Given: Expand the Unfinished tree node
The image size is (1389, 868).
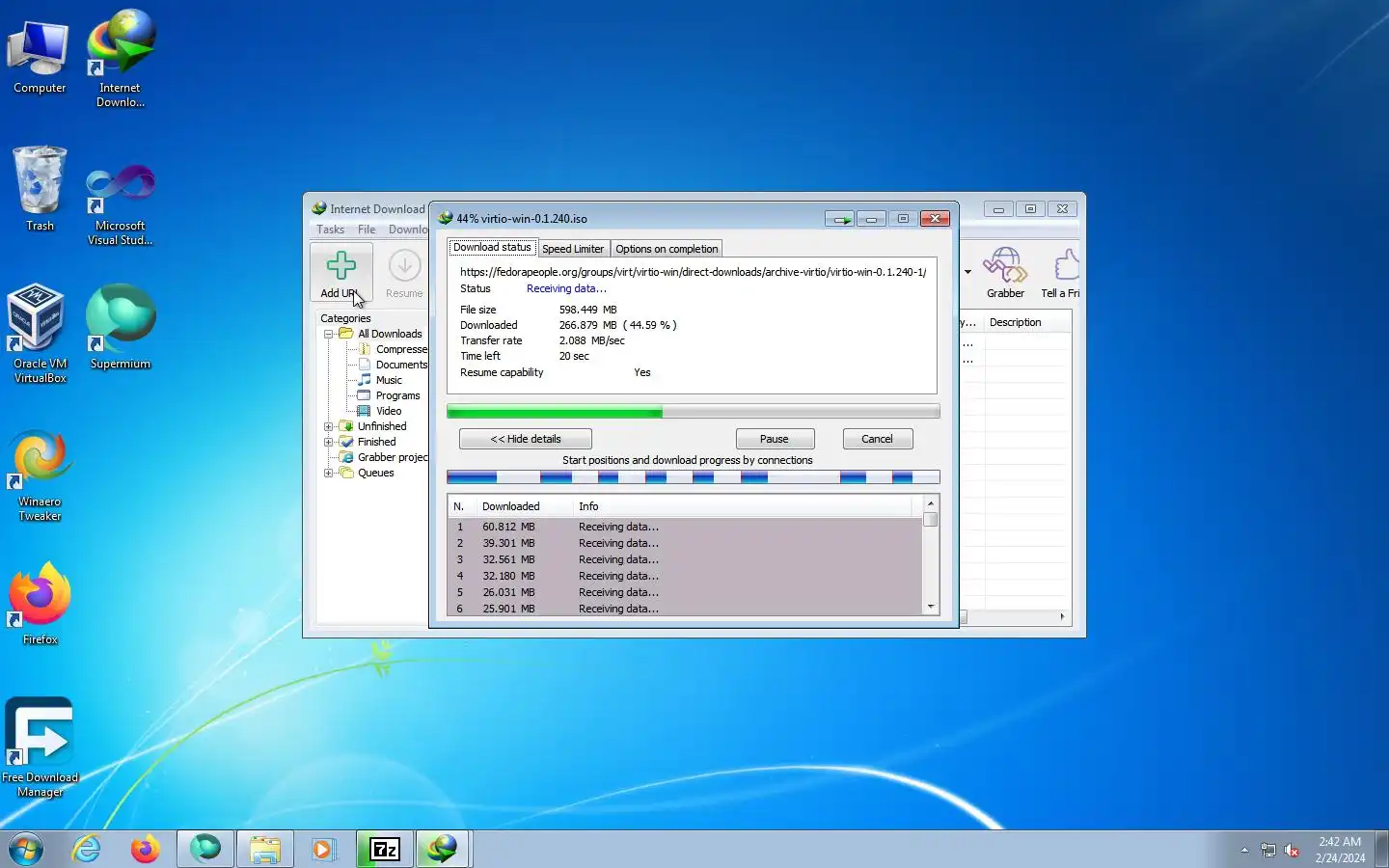Looking at the screenshot, I should pyautogui.click(x=329, y=426).
